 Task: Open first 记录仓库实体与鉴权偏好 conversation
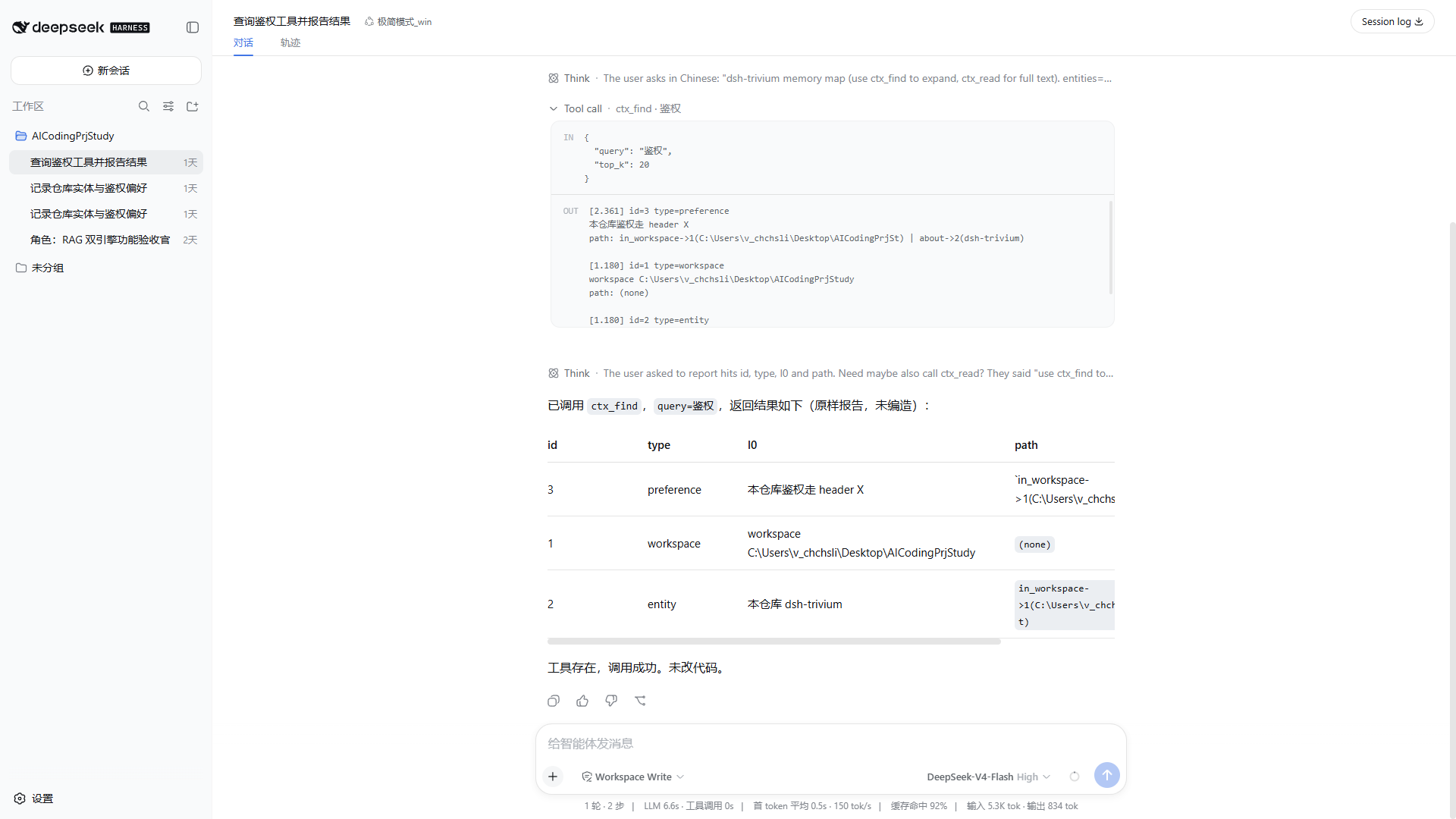coord(106,188)
